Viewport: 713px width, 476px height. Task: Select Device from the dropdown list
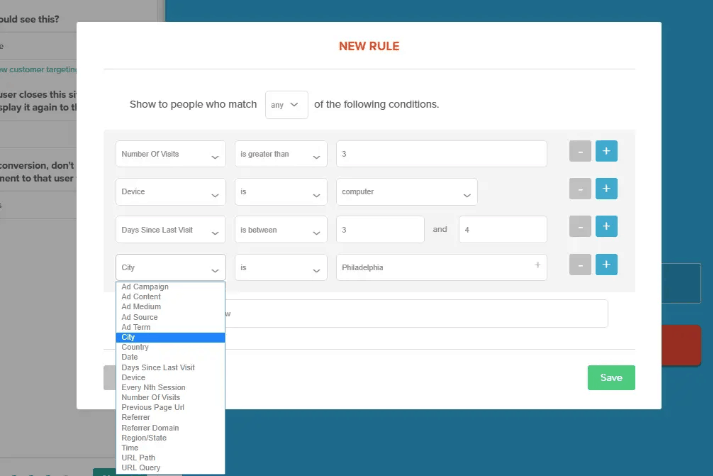(x=170, y=377)
